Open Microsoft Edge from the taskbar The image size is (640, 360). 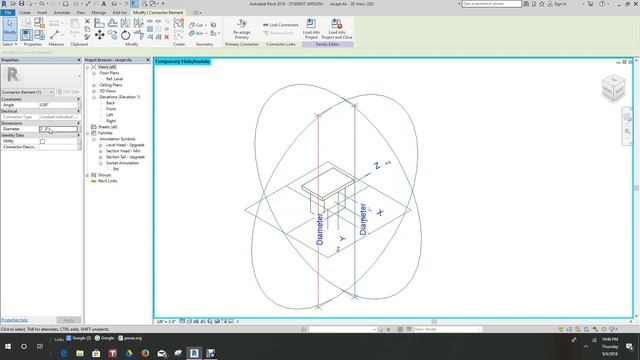coord(64,353)
